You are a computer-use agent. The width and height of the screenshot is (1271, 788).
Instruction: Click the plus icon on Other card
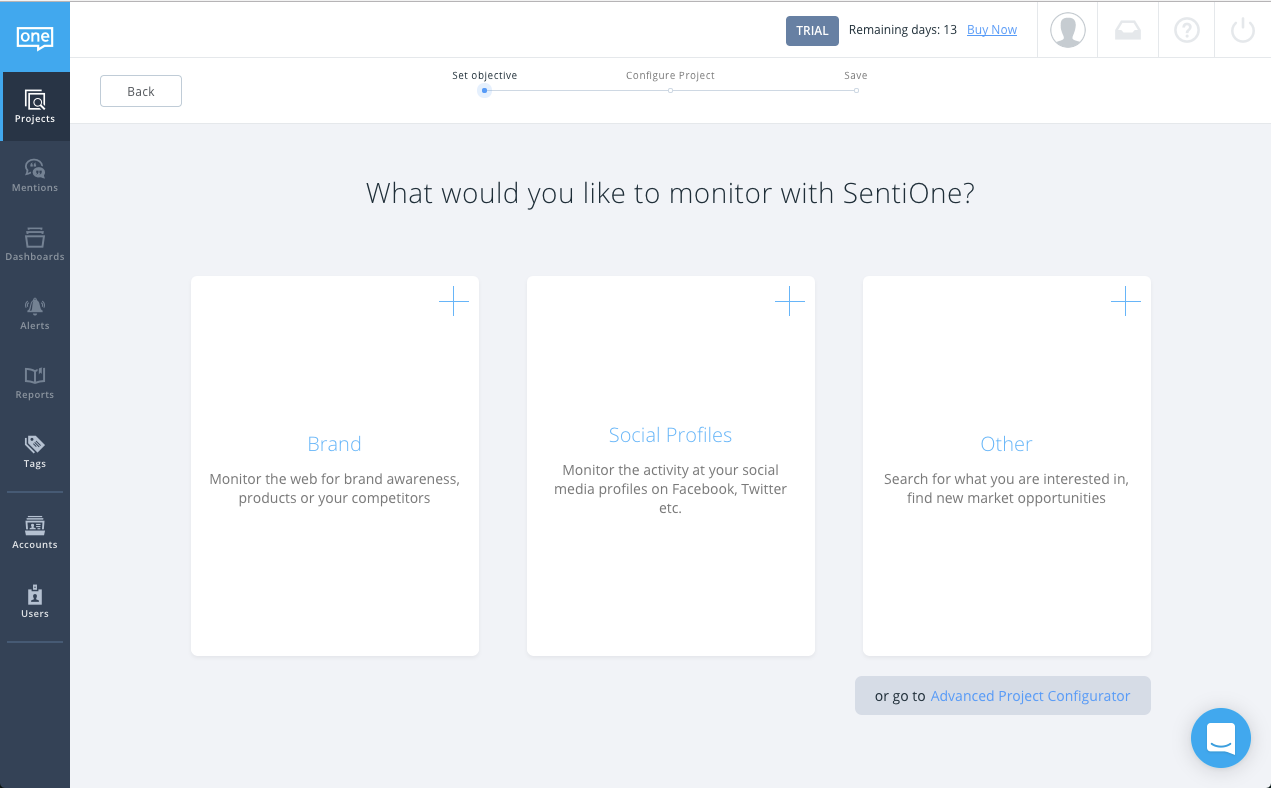point(1126,301)
